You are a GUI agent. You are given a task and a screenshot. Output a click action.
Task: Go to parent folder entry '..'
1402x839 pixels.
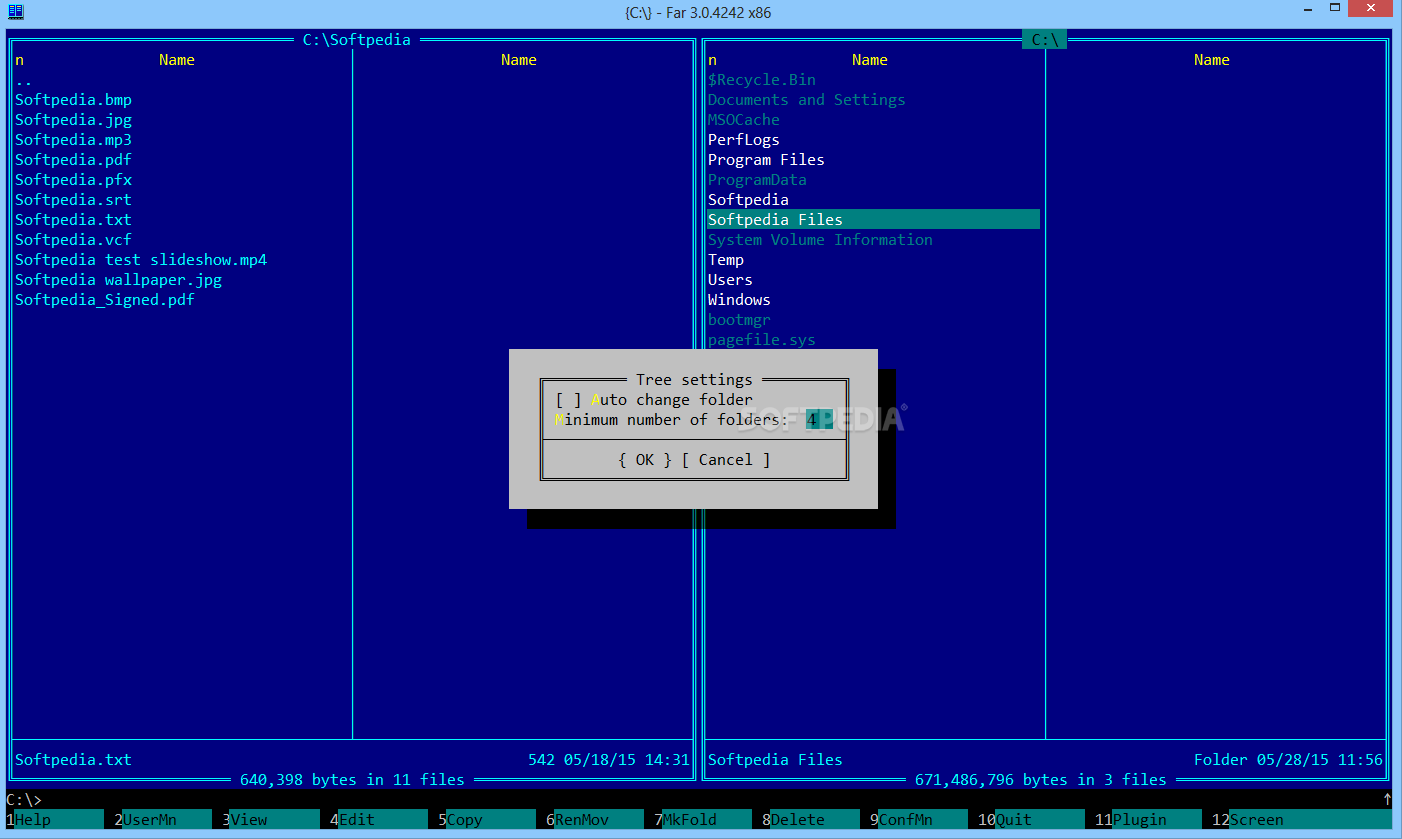click(24, 80)
